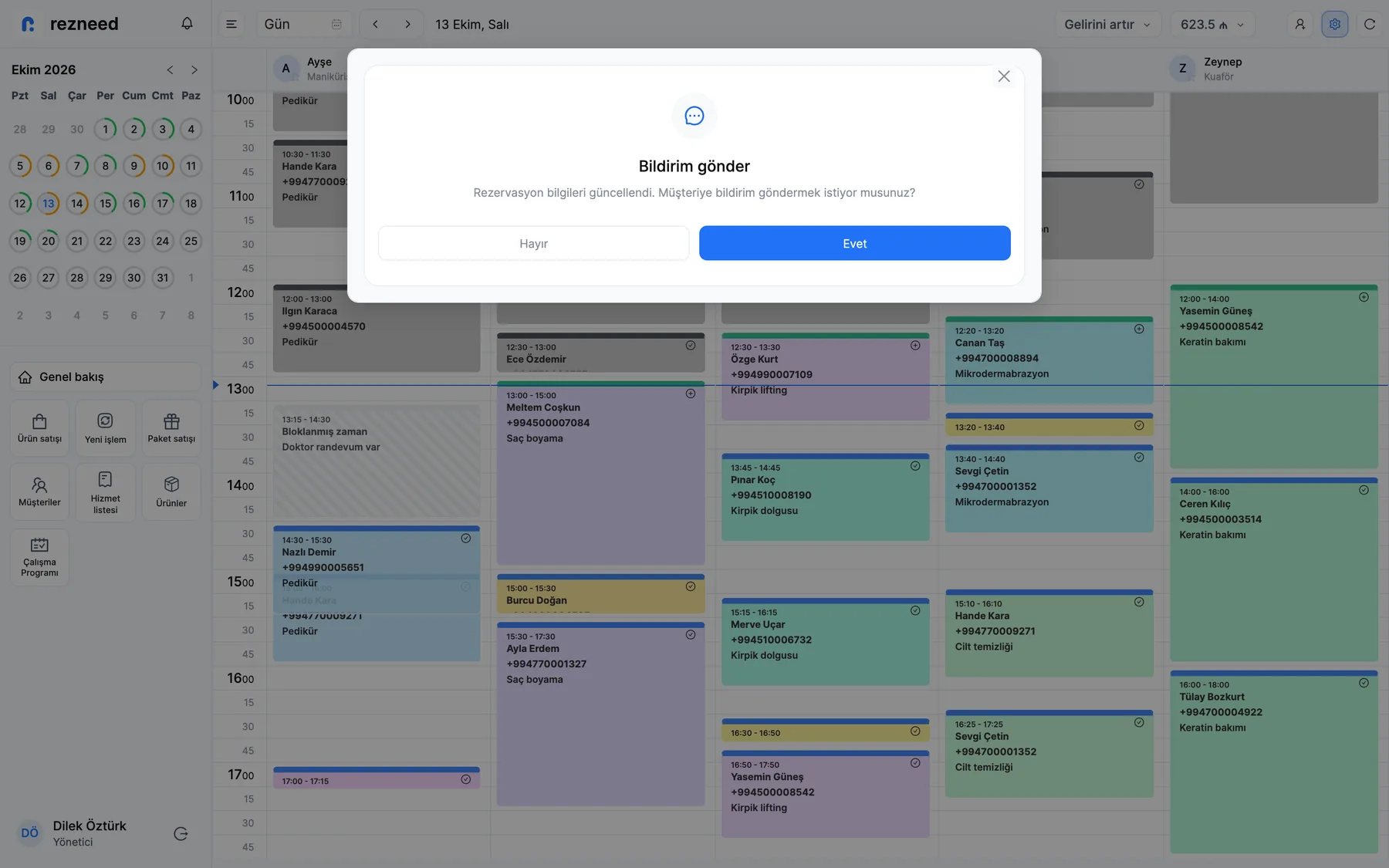
Task: Open Çalışma Programı shortcut
Action: (x=39, y=557)
